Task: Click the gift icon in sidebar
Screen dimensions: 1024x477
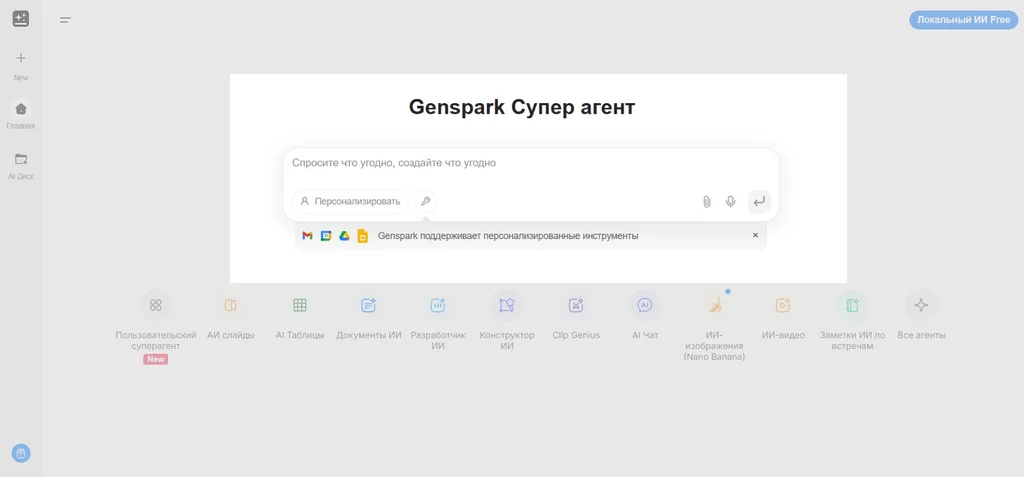Action: pyautogui.click(x=21, y=453)
